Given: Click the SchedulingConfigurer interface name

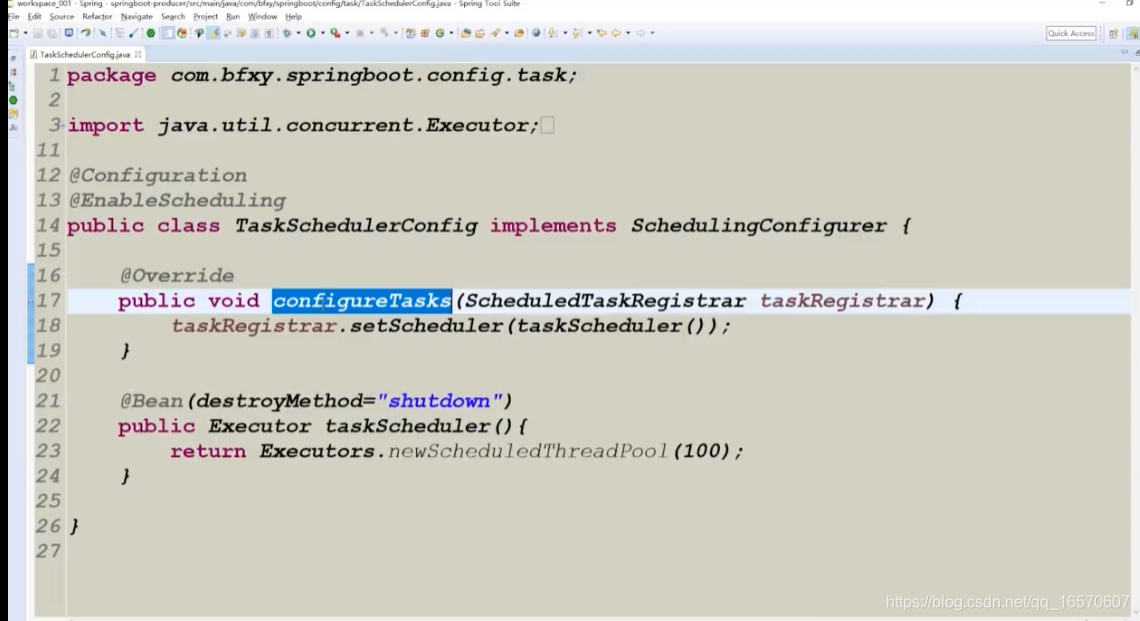Looking at the screenshot, I should [759, 226].
